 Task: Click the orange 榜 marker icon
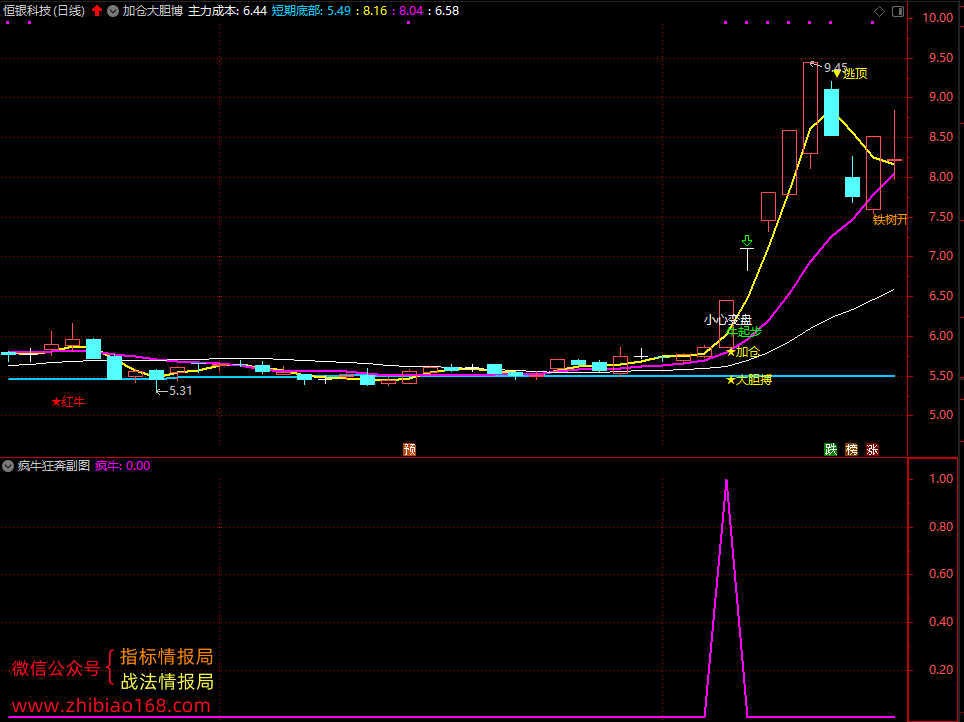(x=851, y=450)
